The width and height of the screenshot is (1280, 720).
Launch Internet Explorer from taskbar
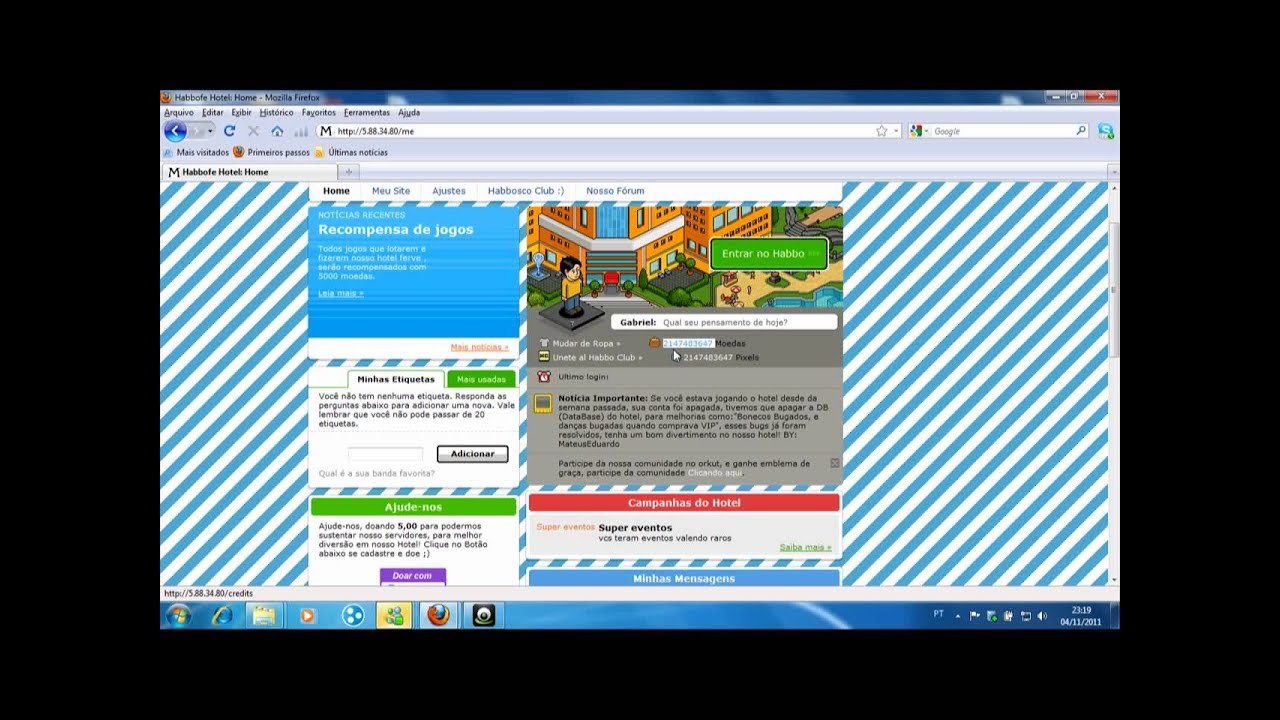(222, 616)
